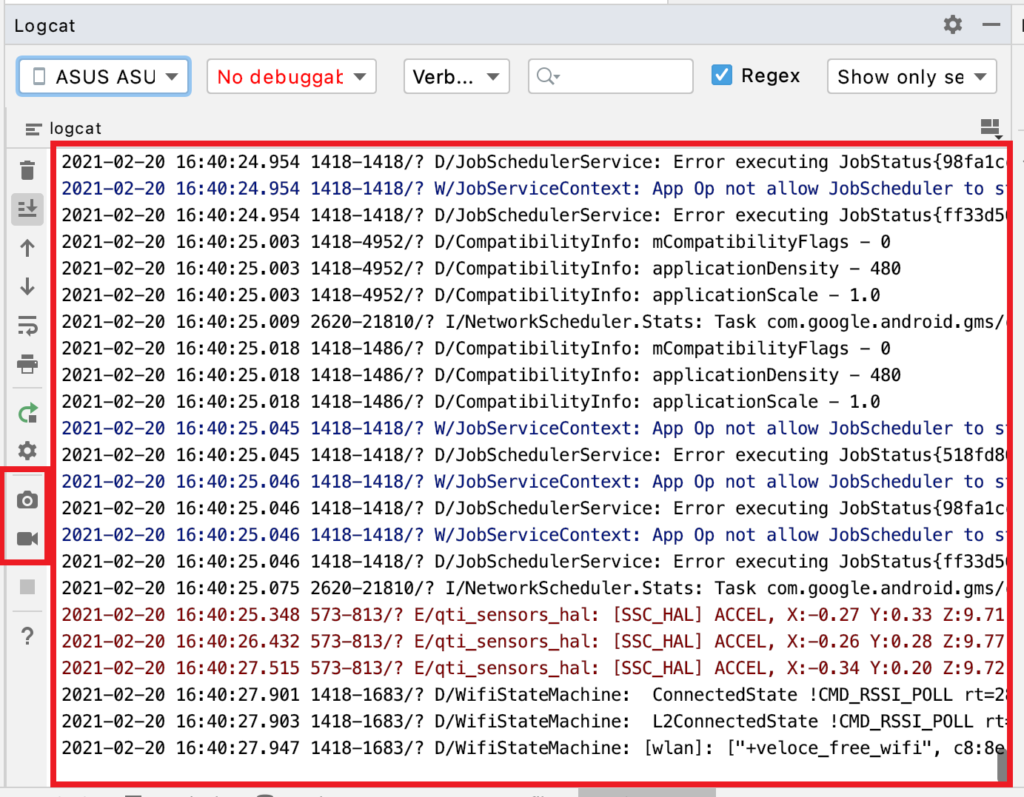Open the No debuggable processes dropdown
1024x797 pixels.
[x=291, y=76]
